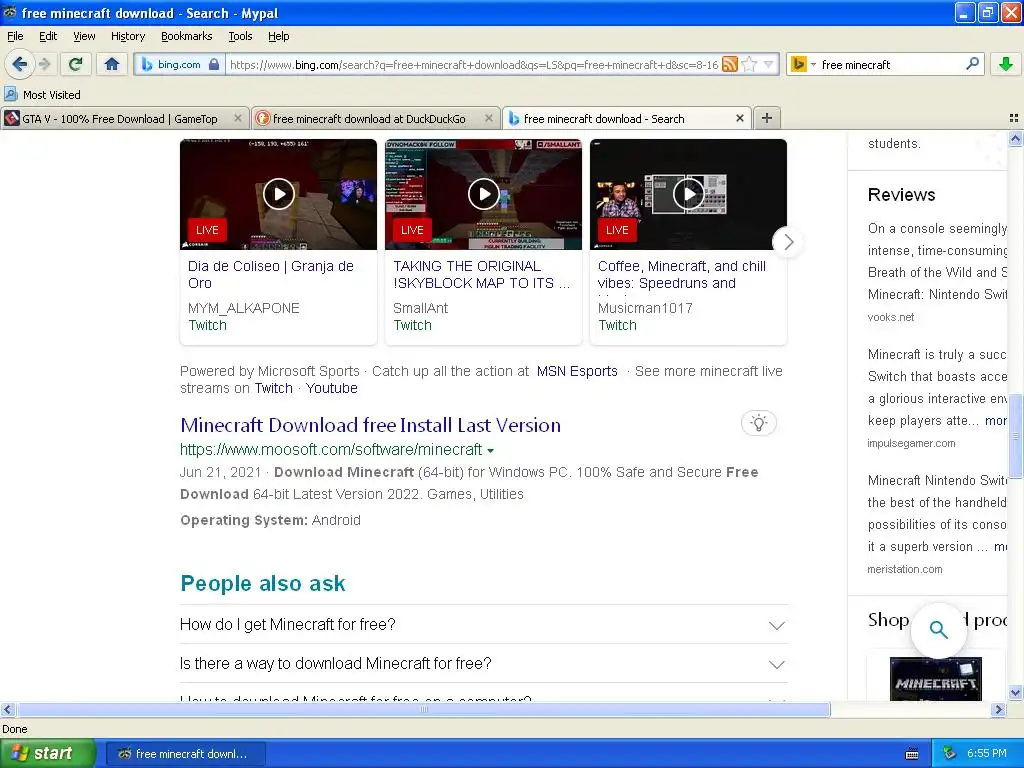Open the Twitch link in Powered by line
The image size is (1024, 768).
(274, 388)
